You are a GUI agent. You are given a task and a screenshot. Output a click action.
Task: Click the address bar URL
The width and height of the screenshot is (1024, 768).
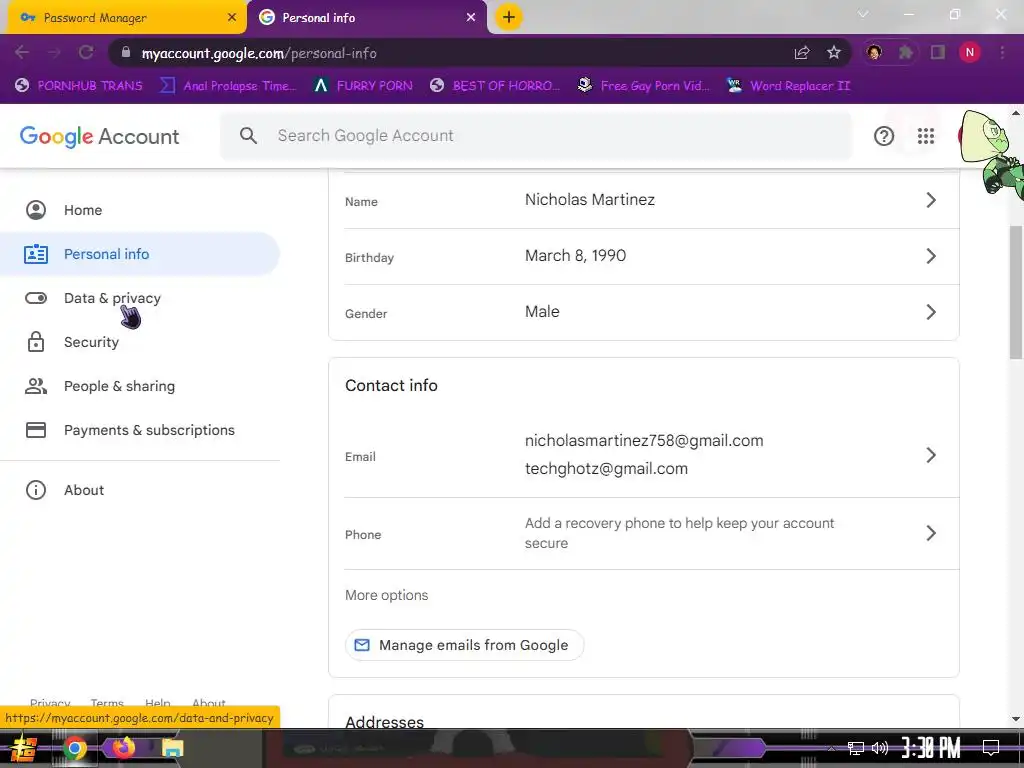coord(259,54)
